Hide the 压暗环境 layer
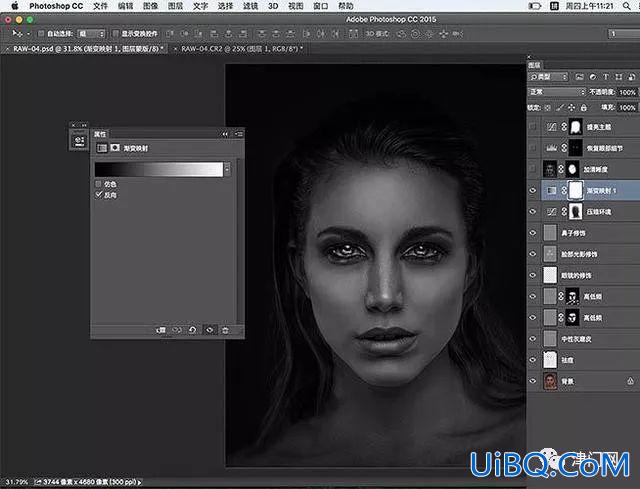The width and height of the screenshot is (640, 489). pyautogui.click(x=533, y=212)
